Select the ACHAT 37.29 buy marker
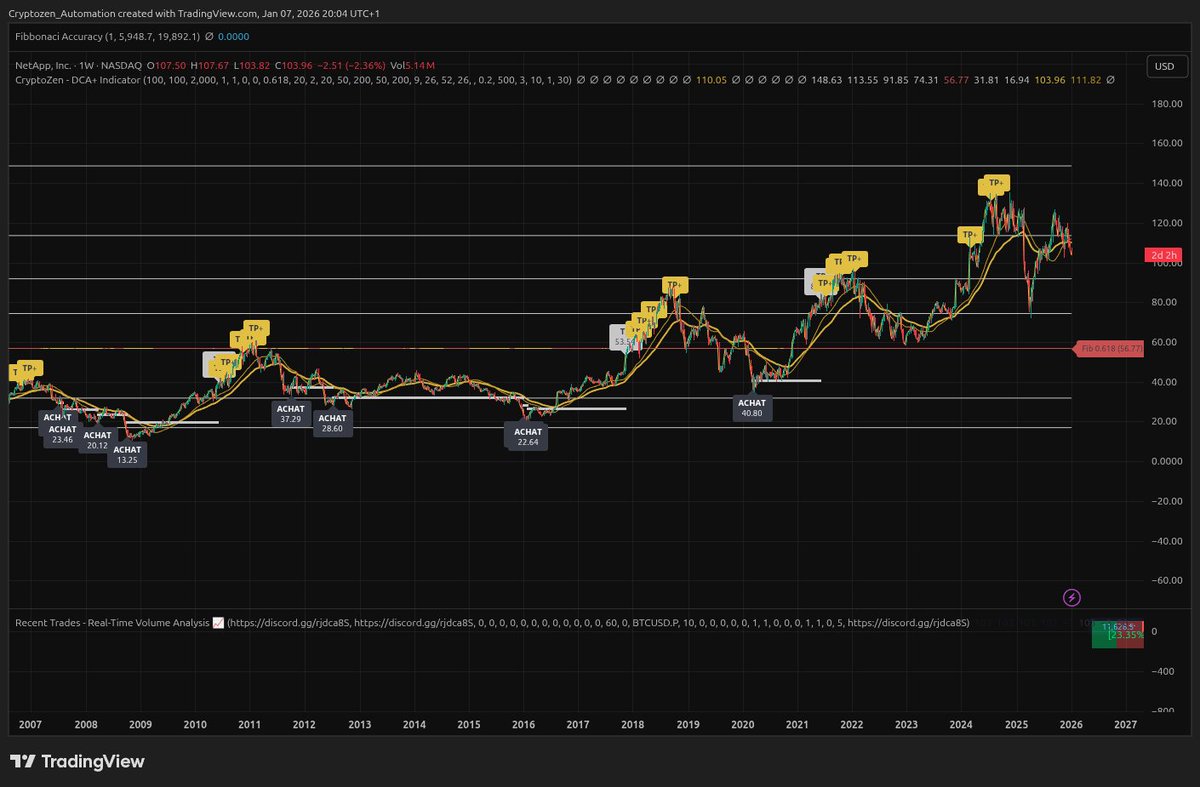 point(291,414)
